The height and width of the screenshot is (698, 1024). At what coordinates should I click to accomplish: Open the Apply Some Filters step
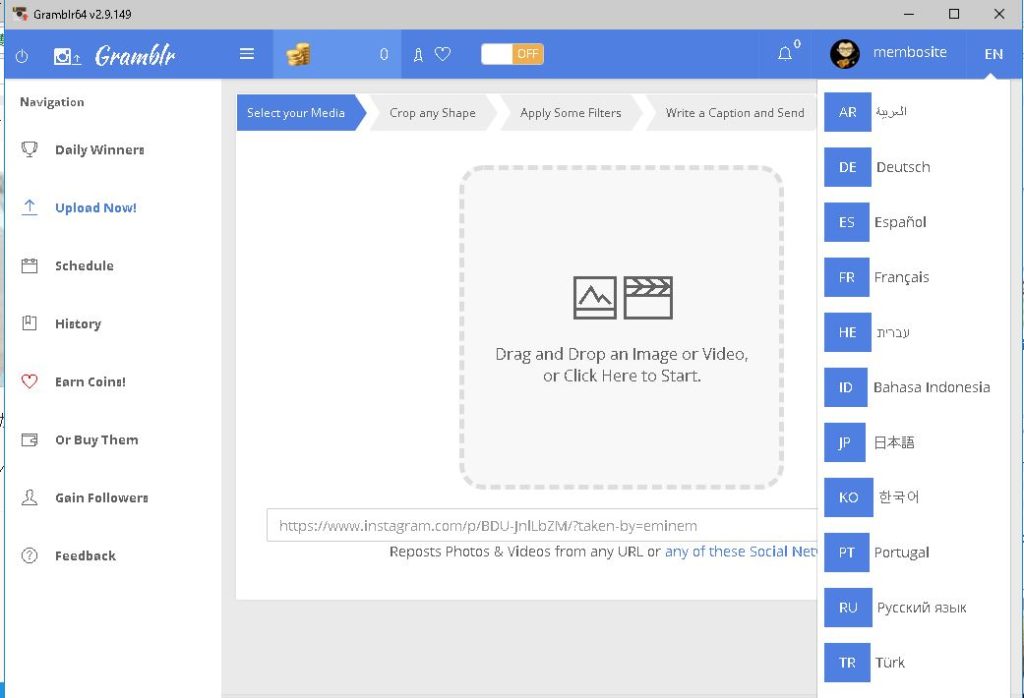pos(571,112)
